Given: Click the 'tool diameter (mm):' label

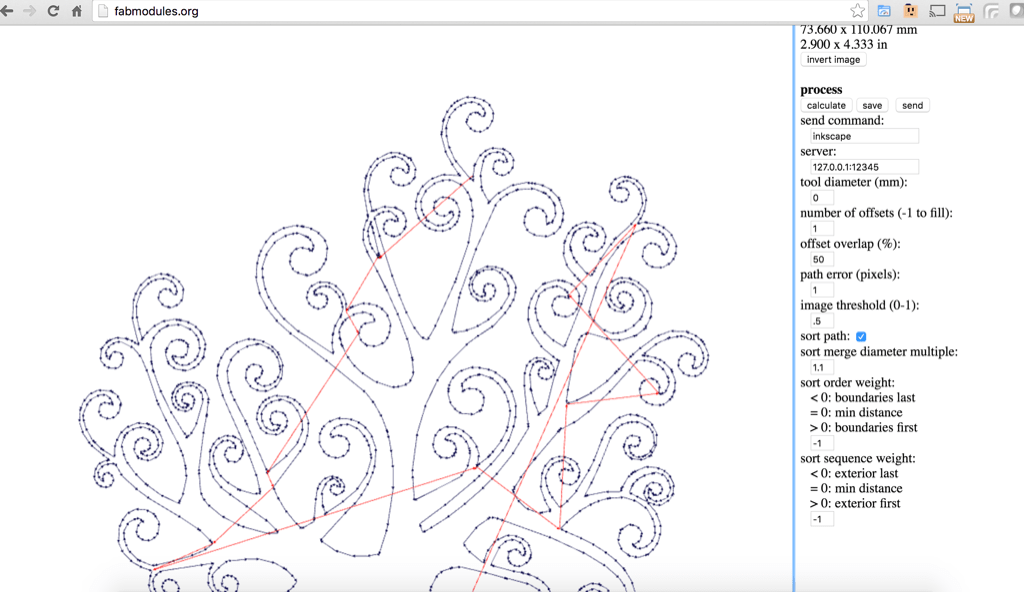Looking at the screenshot, I should pos(854,182).
